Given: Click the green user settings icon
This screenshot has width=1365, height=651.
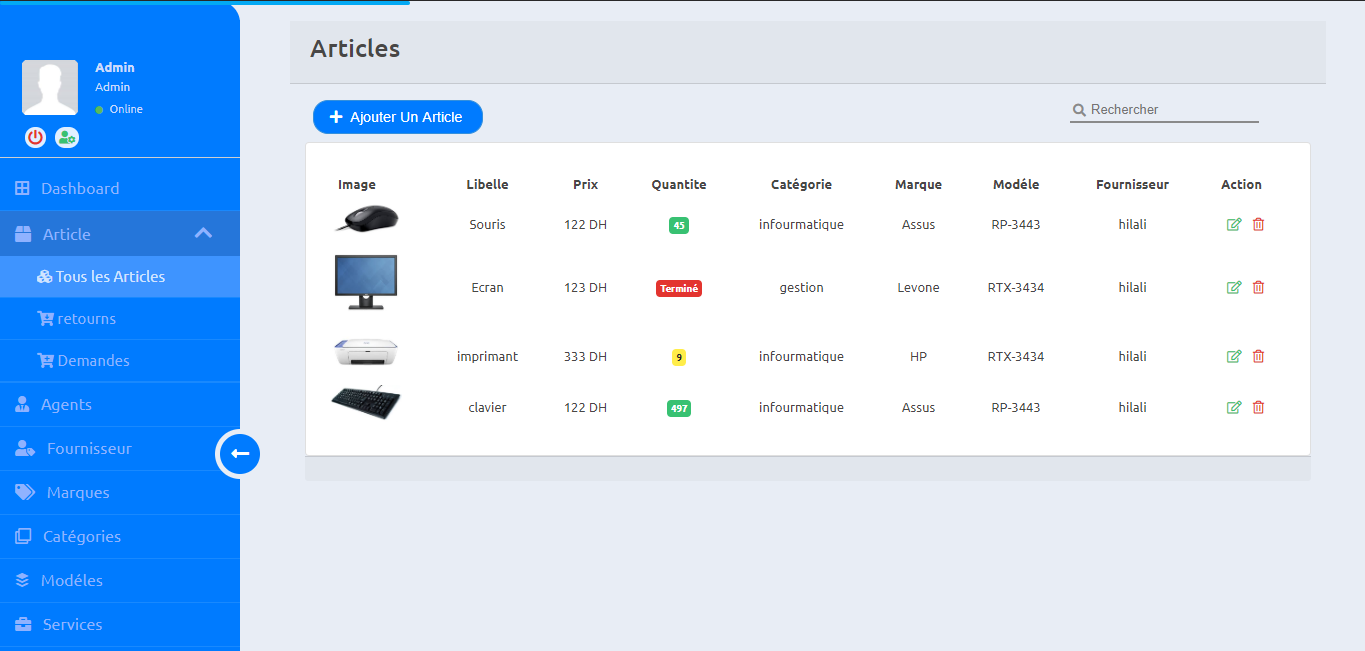Looking at the screenshot, I should tap(67, 138).
